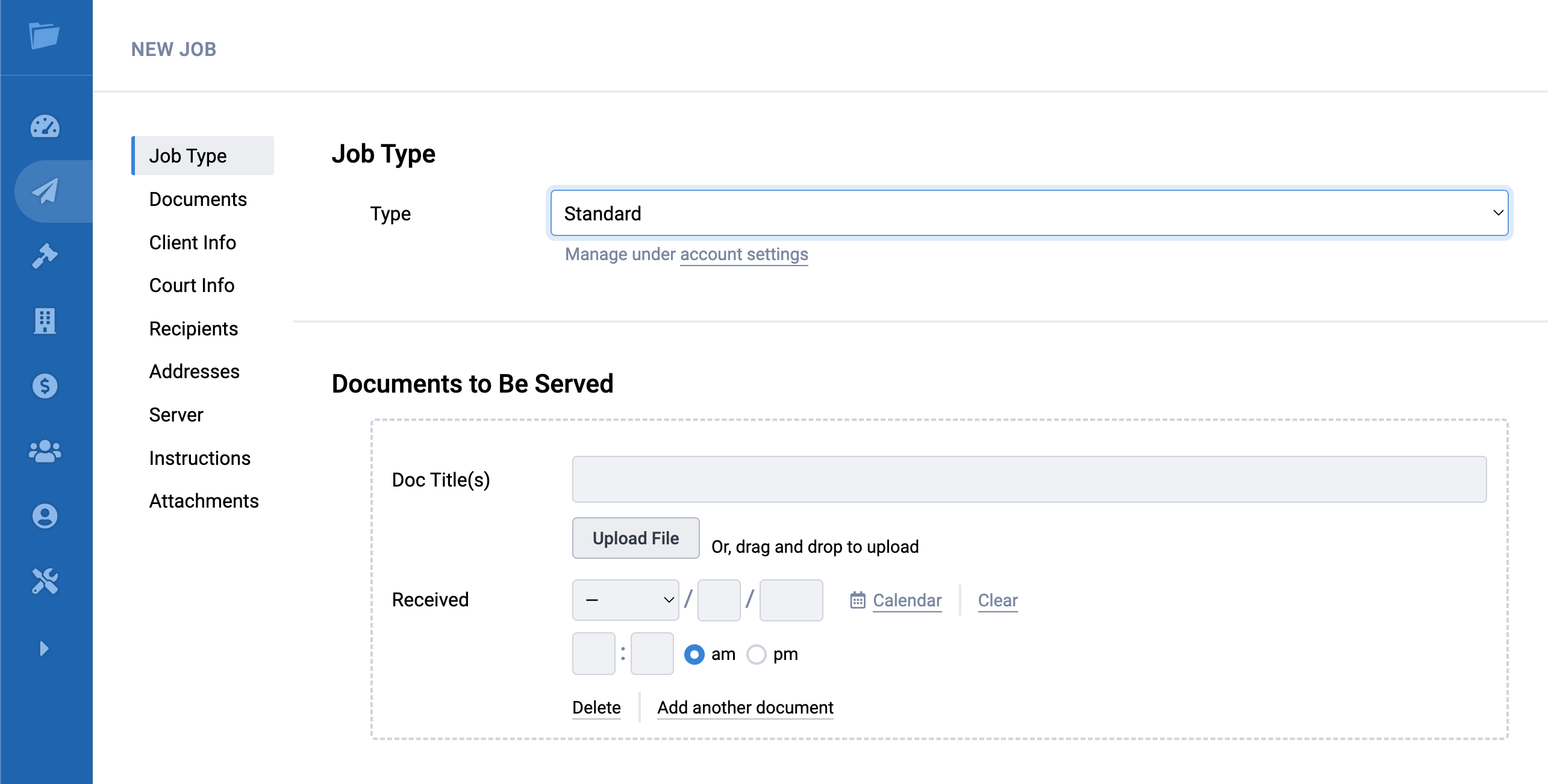Click the paper plane send jobs icon
This screenshot has height=784, width=1548.
[45, 191]
